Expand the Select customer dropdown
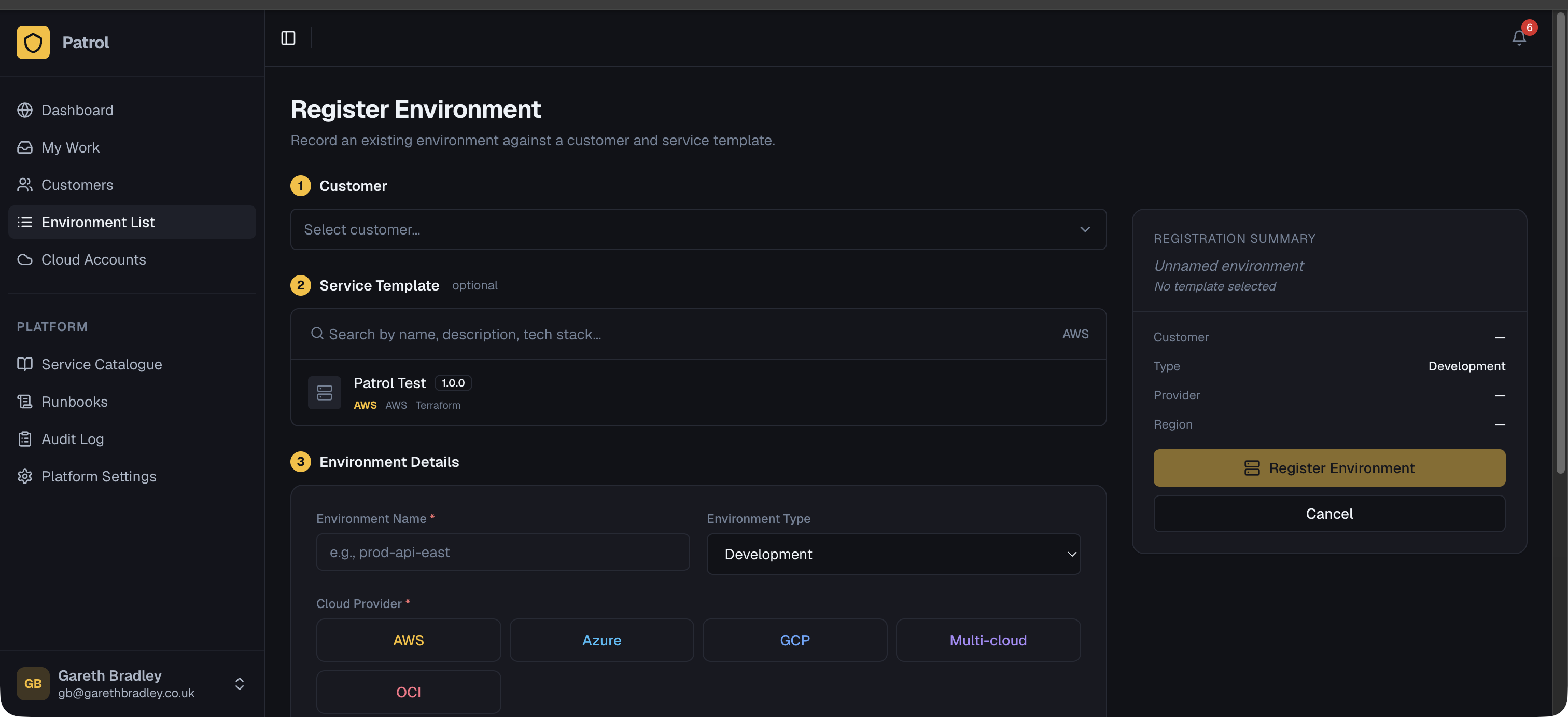The height and width of the screenshot is (717, 1568). coord(698,229)
